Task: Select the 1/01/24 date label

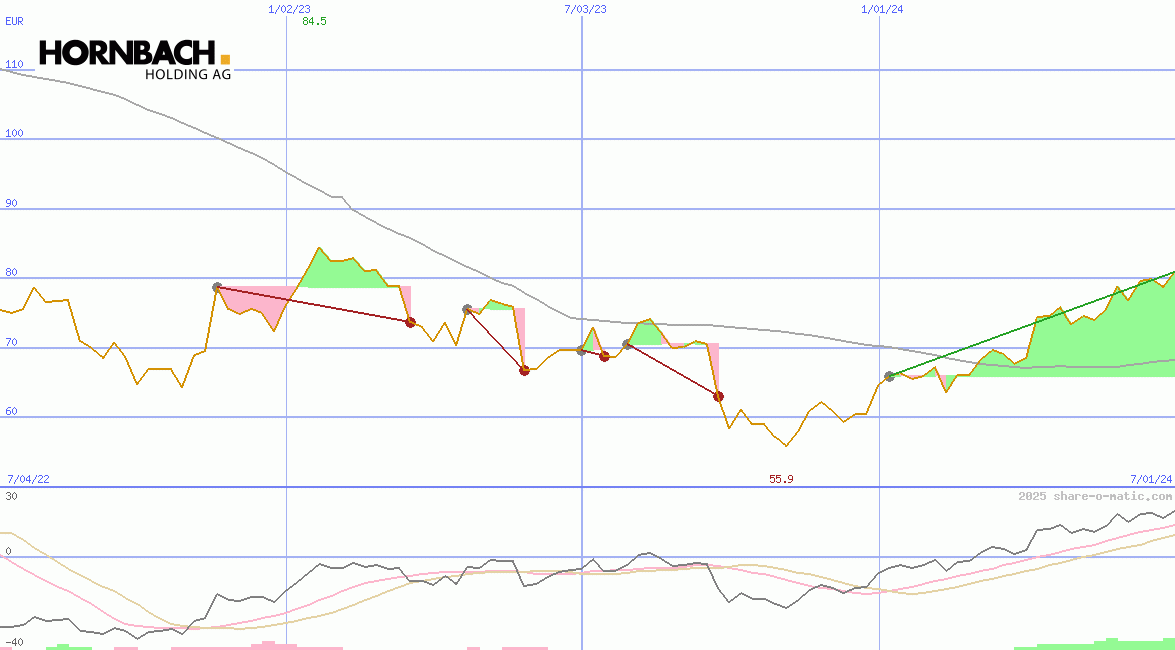Action: pyautogui.click(x=882, y=9)
